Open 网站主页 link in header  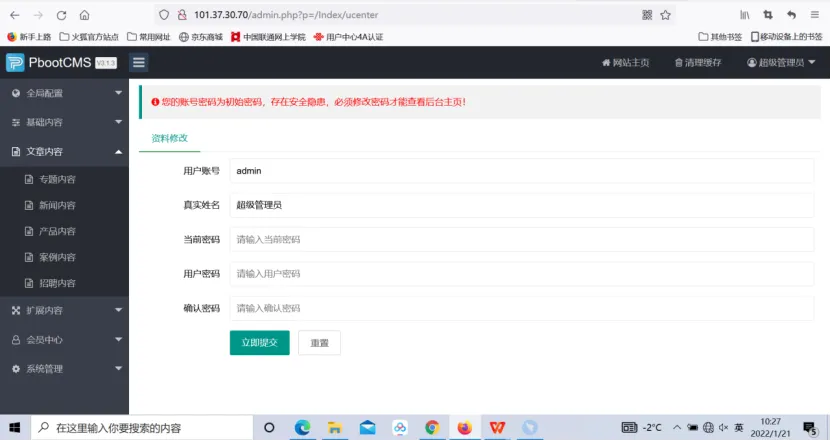tap(625, 63)
